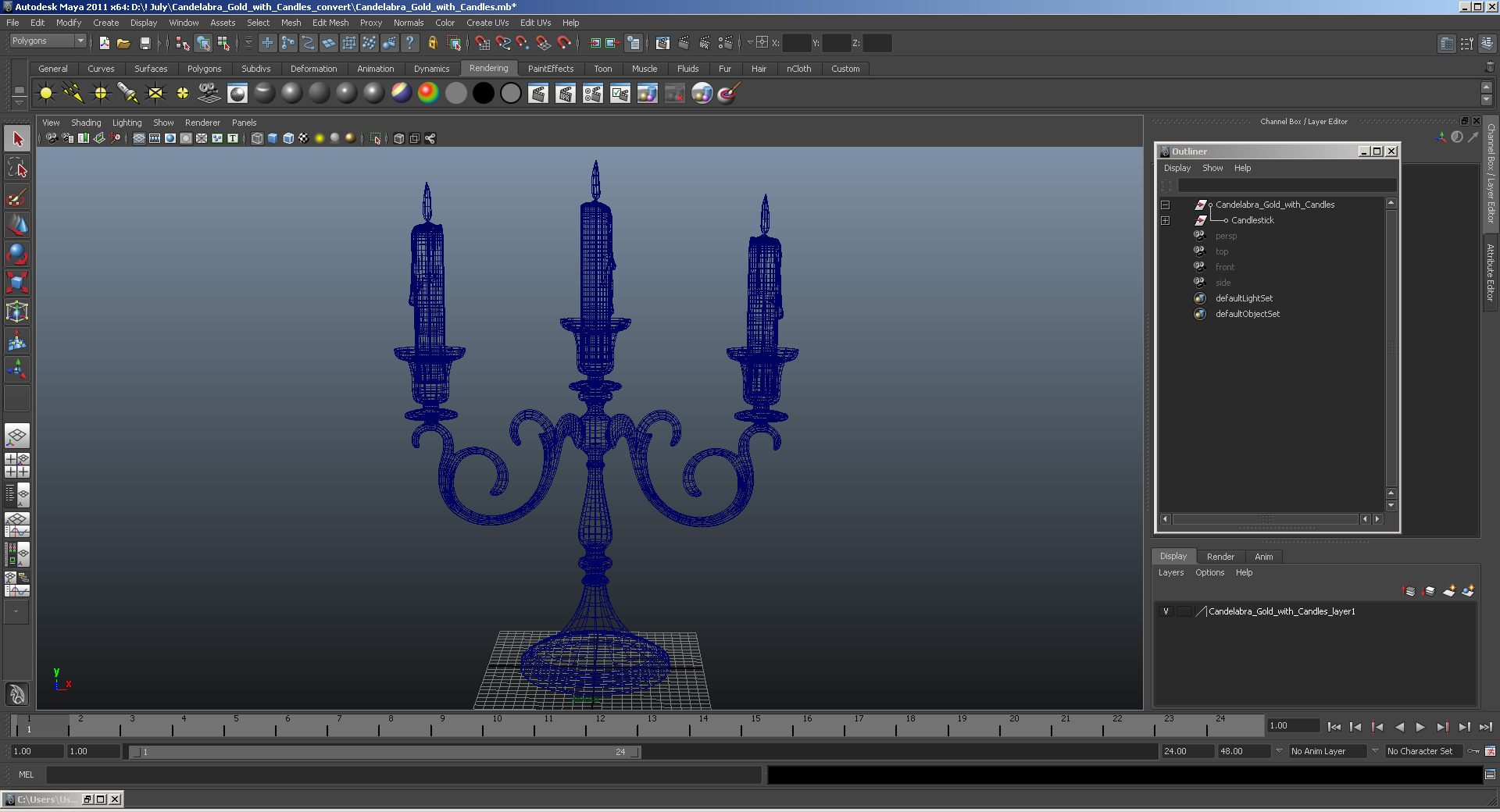Select defaultLightSet in Outliner
This screenshot has height=812, width=1500.
(x=1244, y=298)
